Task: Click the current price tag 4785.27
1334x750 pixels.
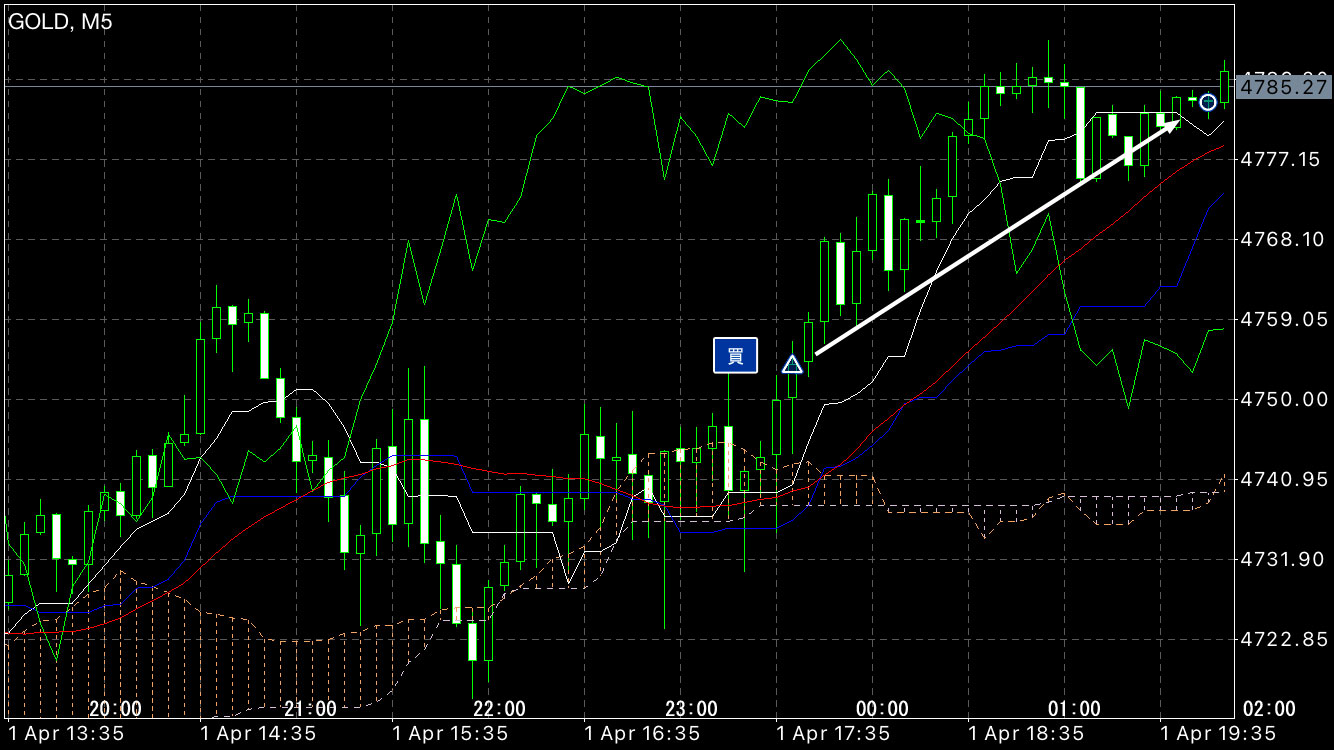Action: (1283, 88)
